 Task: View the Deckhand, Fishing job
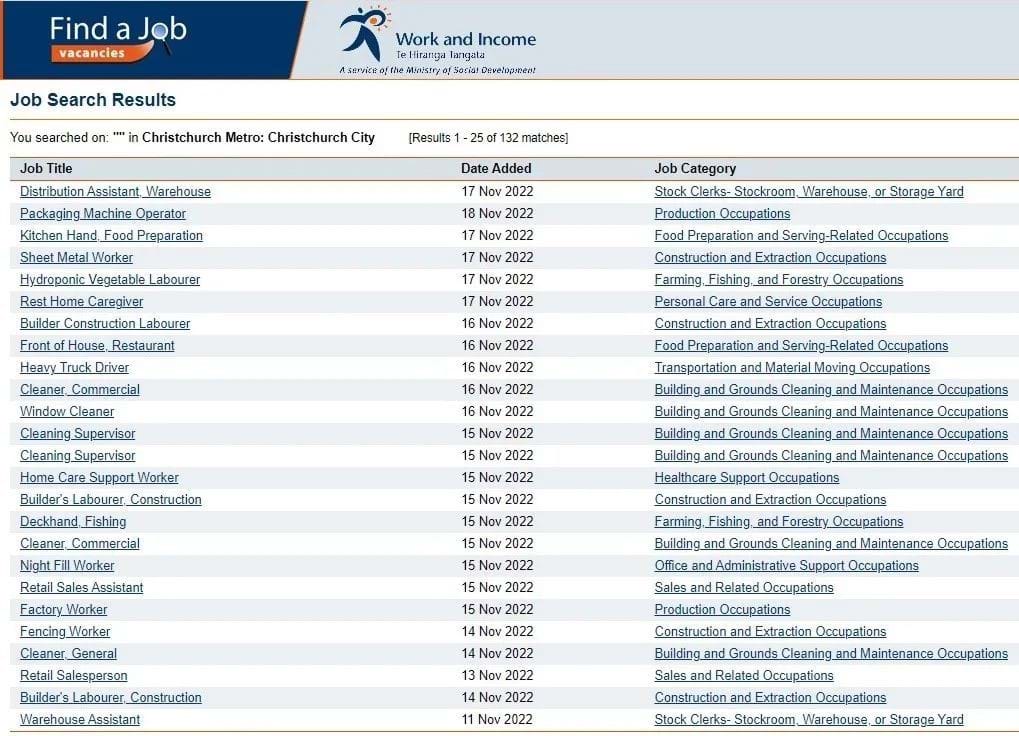pyautogui.click(x=73, y=522)
